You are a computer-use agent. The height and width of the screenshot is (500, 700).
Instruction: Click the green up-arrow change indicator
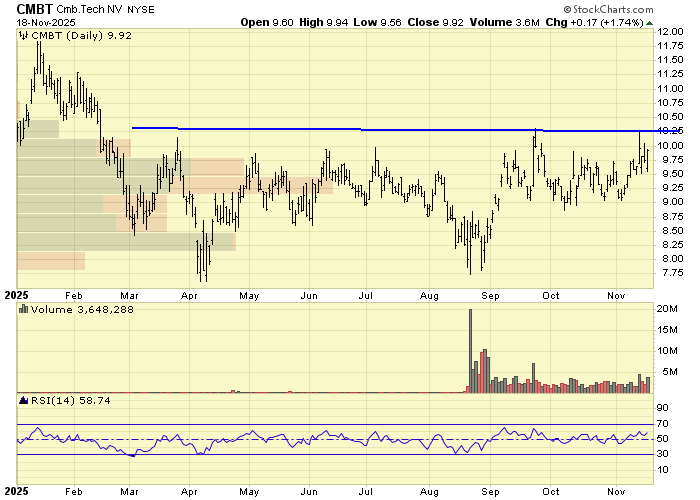tap(649, 23)
